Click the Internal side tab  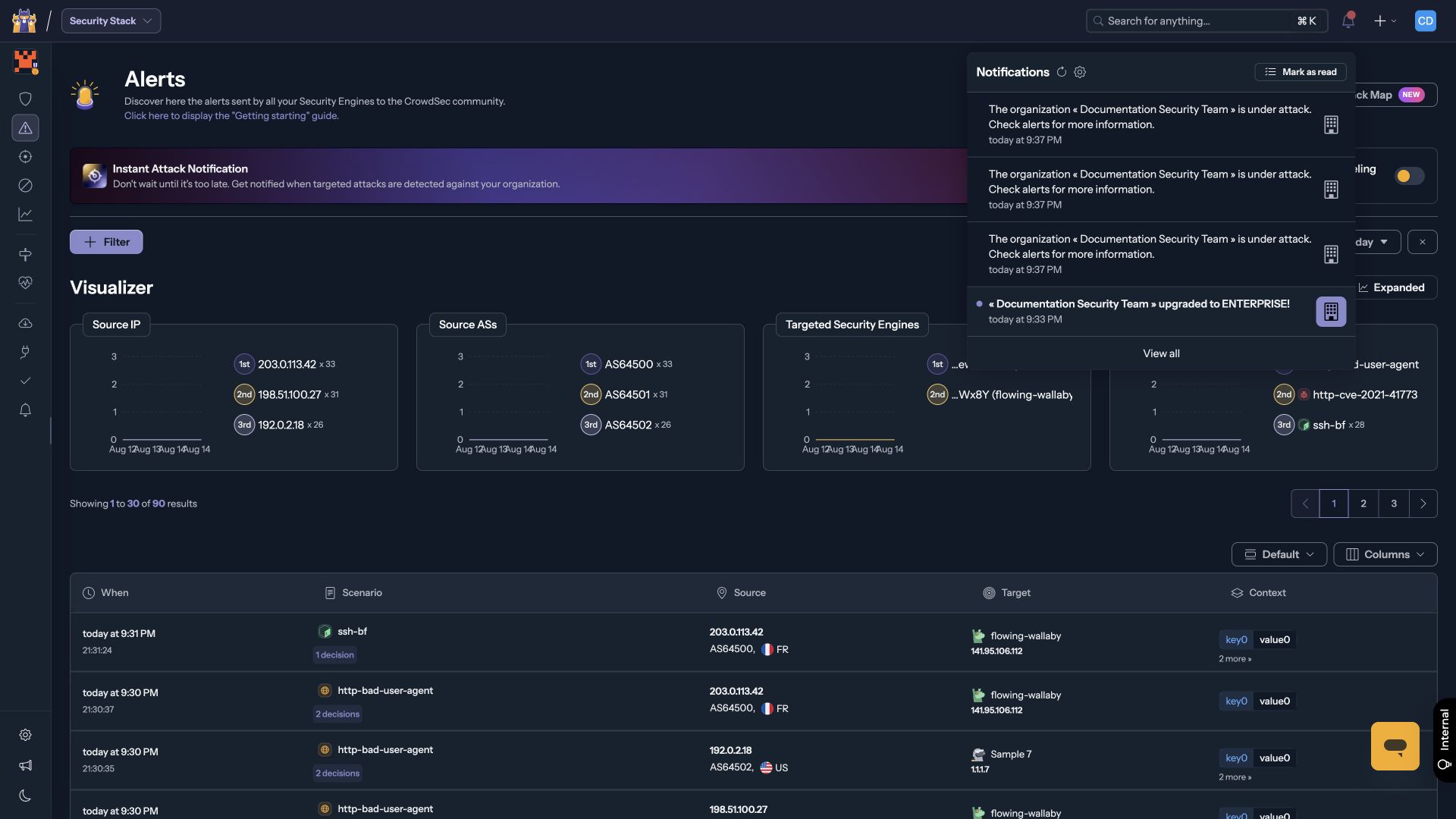pyautogui.click(x=1444, y=740)
